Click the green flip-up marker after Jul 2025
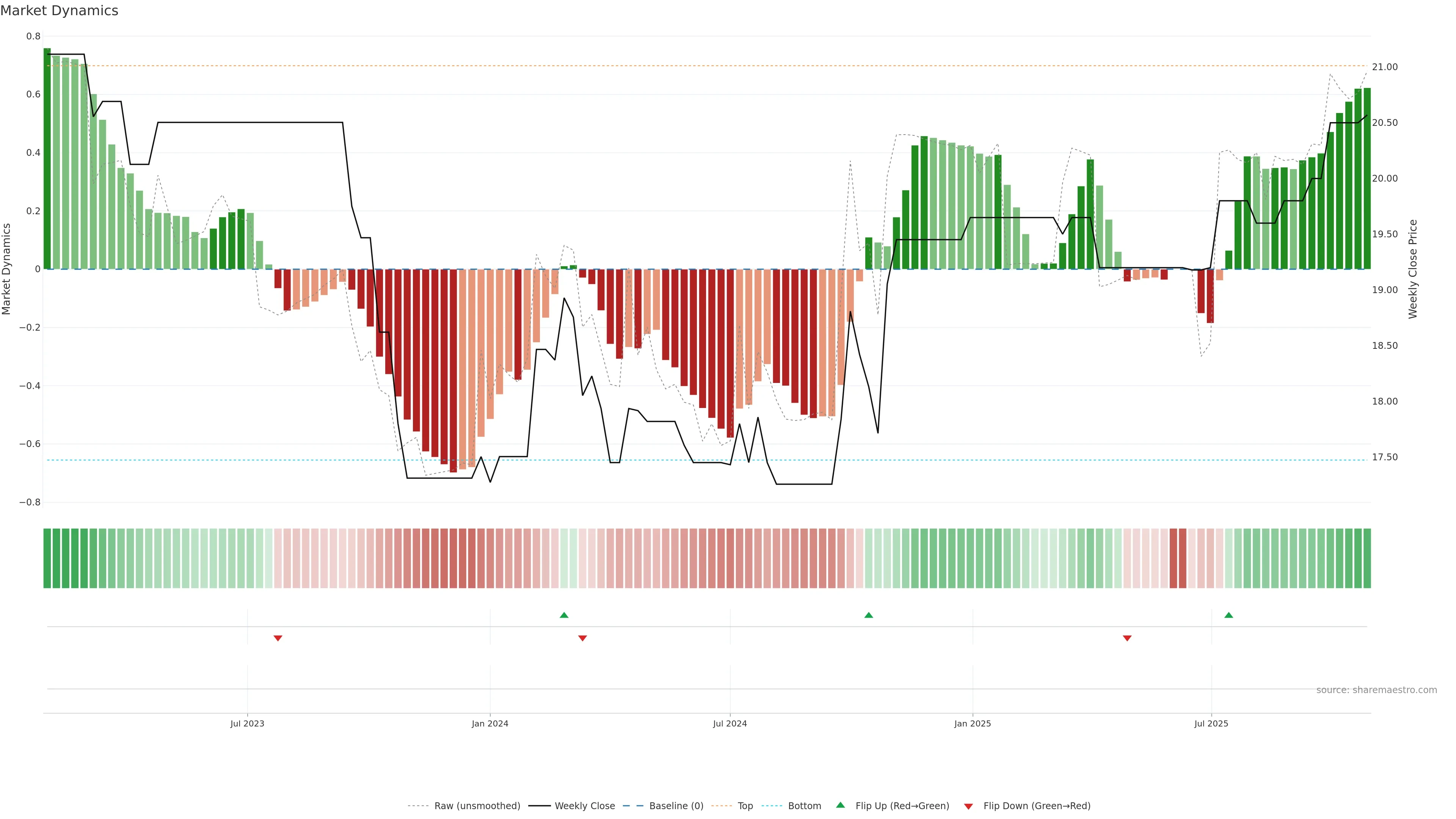This screenshot has height=819, width=1456. 1228,615
